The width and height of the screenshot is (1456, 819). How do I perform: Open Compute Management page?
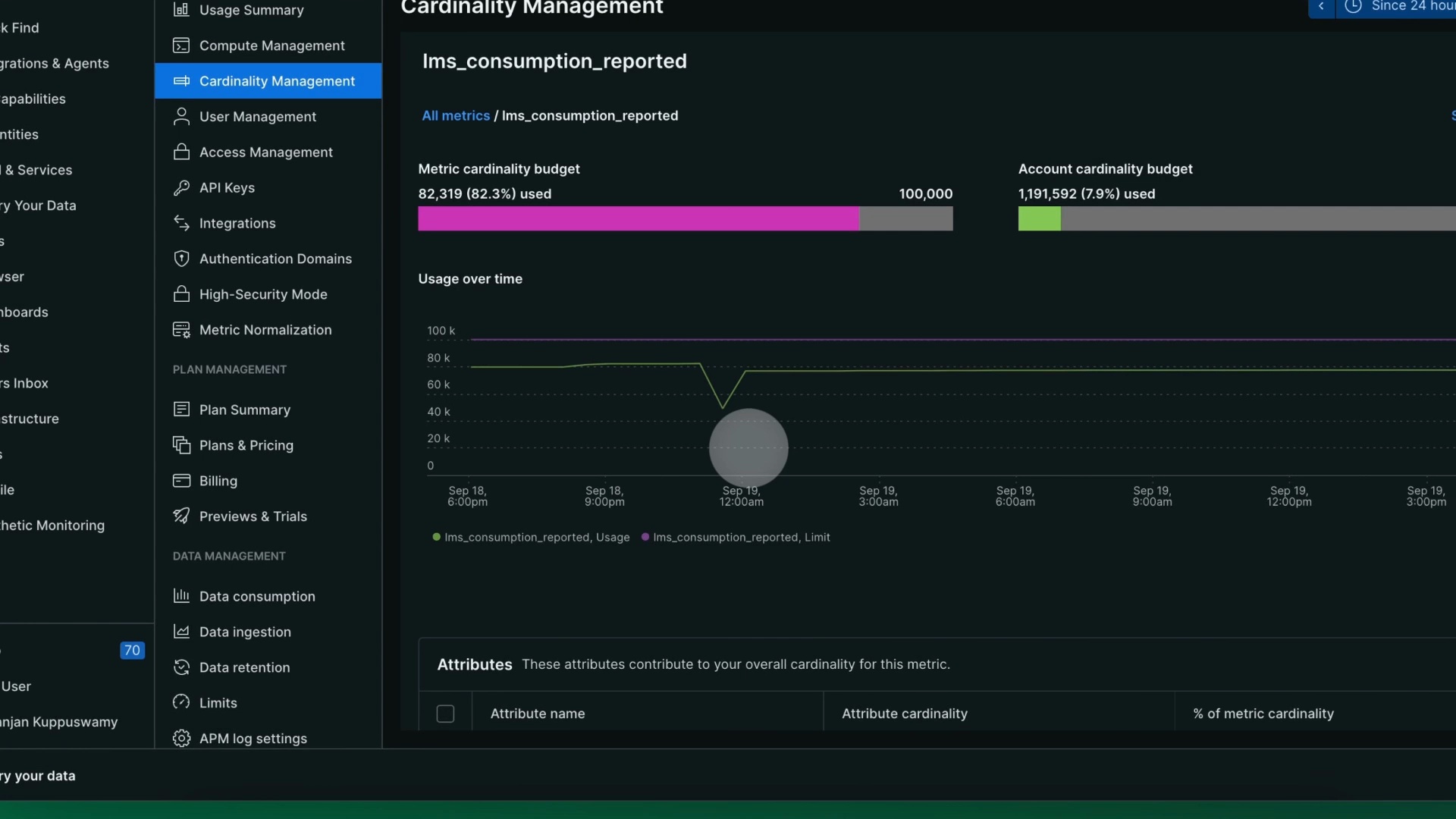(268, 45)
